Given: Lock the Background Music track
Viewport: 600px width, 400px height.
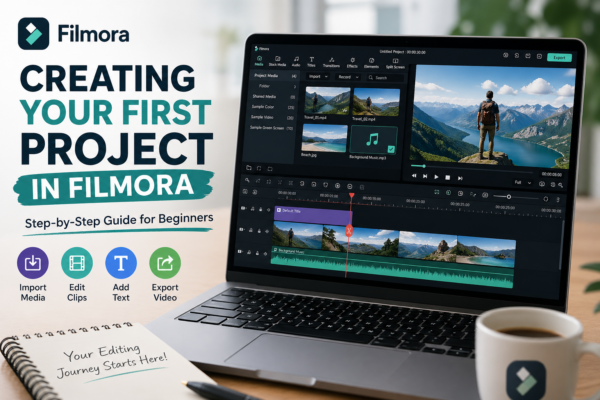Looking at the screenshot, I should (x=257, y=253).
